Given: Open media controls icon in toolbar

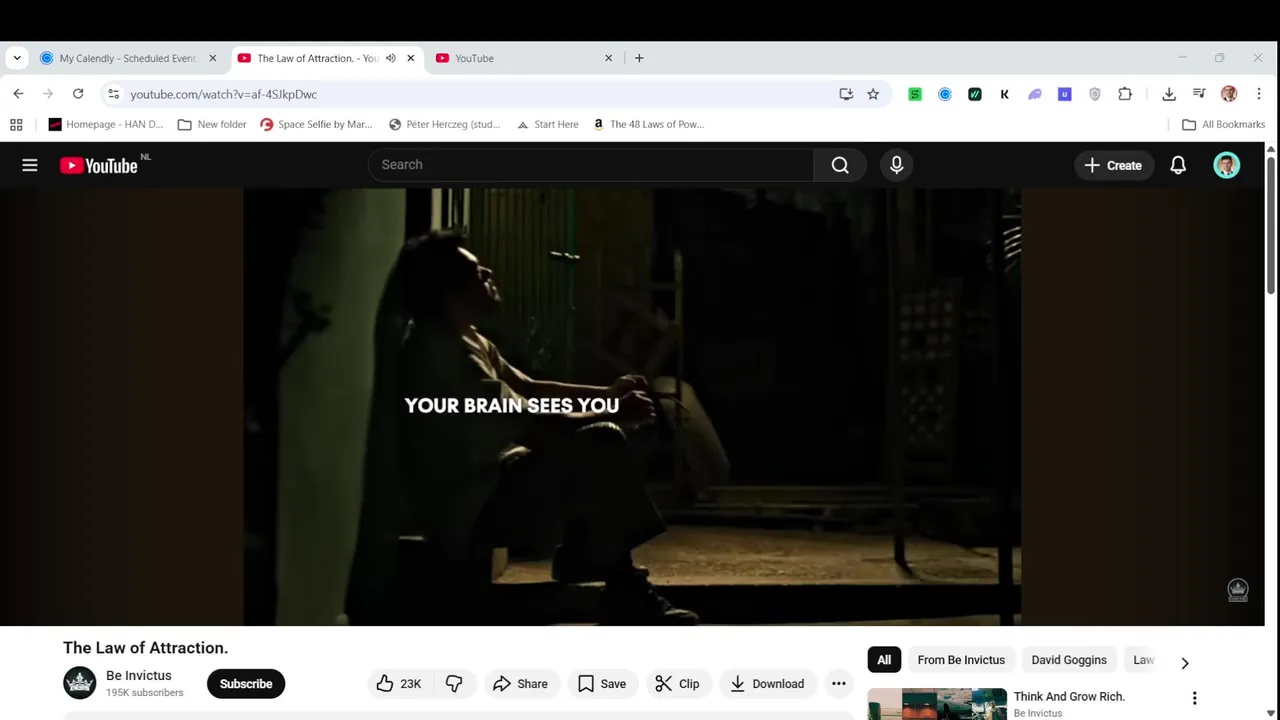Looking at the screenshot, I should coord(1199,94).
